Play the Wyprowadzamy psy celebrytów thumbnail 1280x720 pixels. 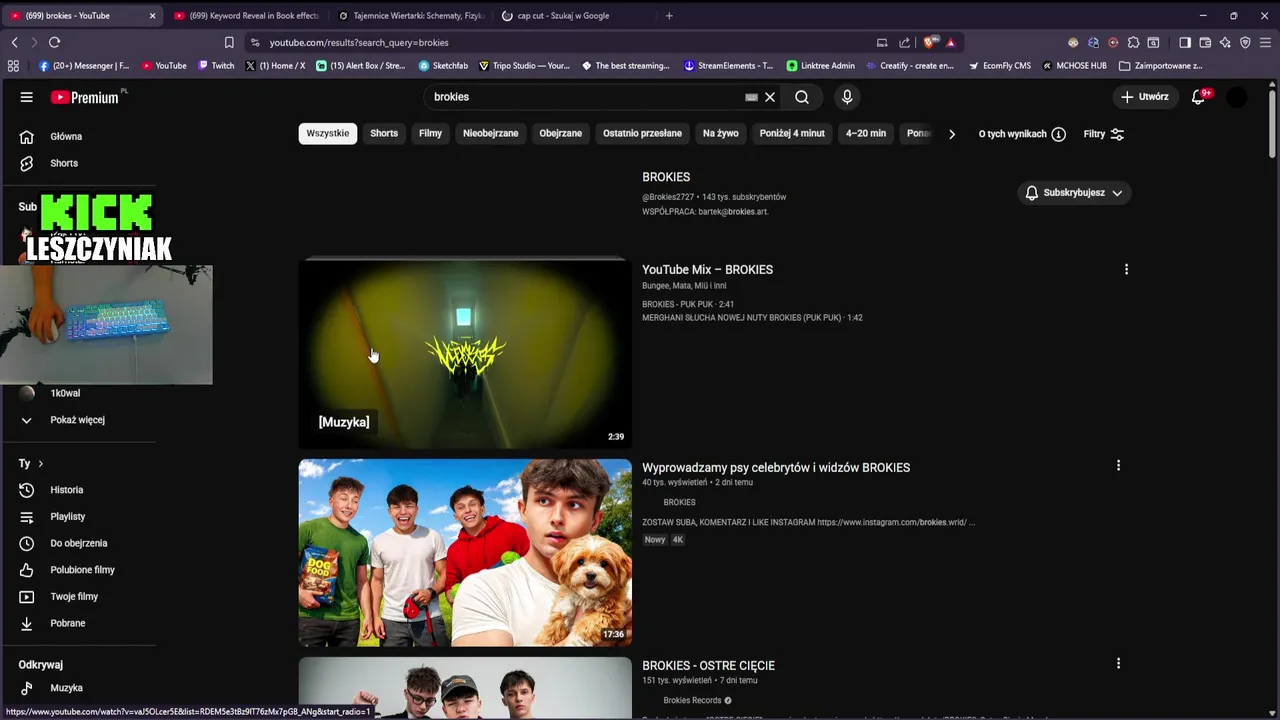465,552
